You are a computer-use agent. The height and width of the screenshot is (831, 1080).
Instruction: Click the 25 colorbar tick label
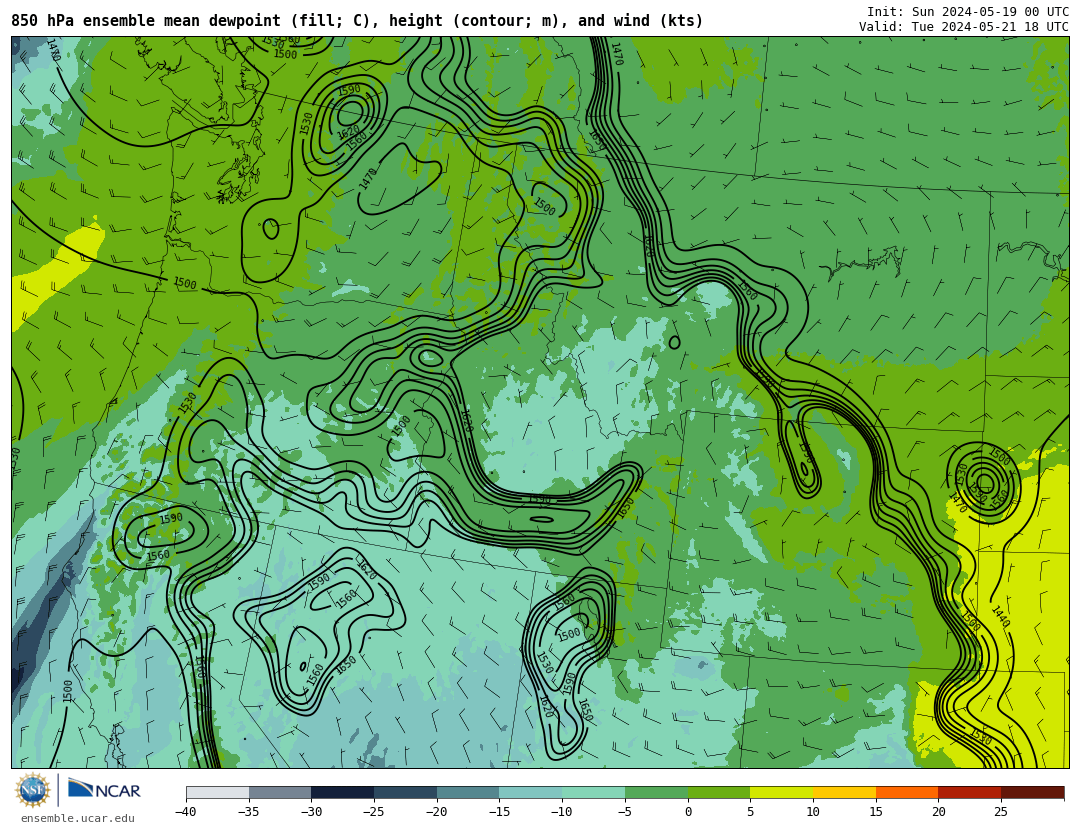click(1001, 812)
